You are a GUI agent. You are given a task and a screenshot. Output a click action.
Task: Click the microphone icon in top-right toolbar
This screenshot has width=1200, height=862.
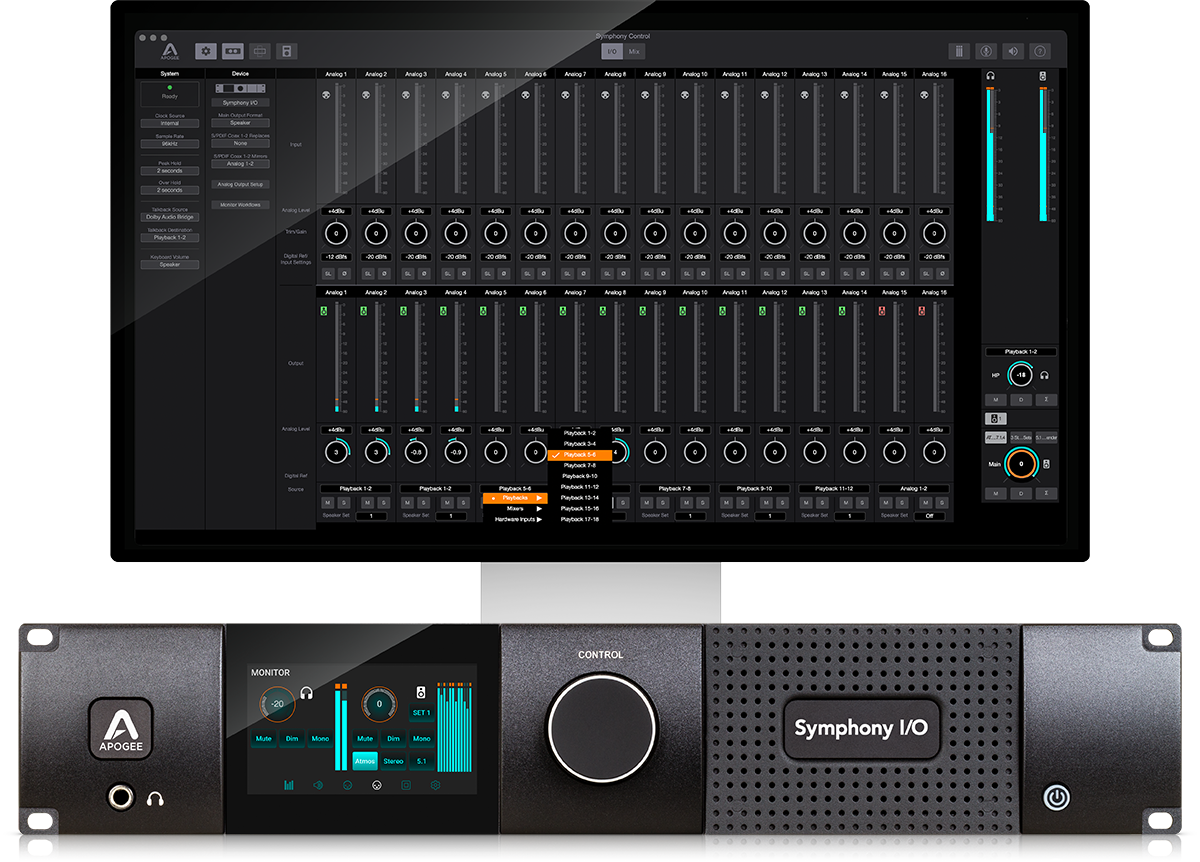pyautogui.click(x=985, y=51)
